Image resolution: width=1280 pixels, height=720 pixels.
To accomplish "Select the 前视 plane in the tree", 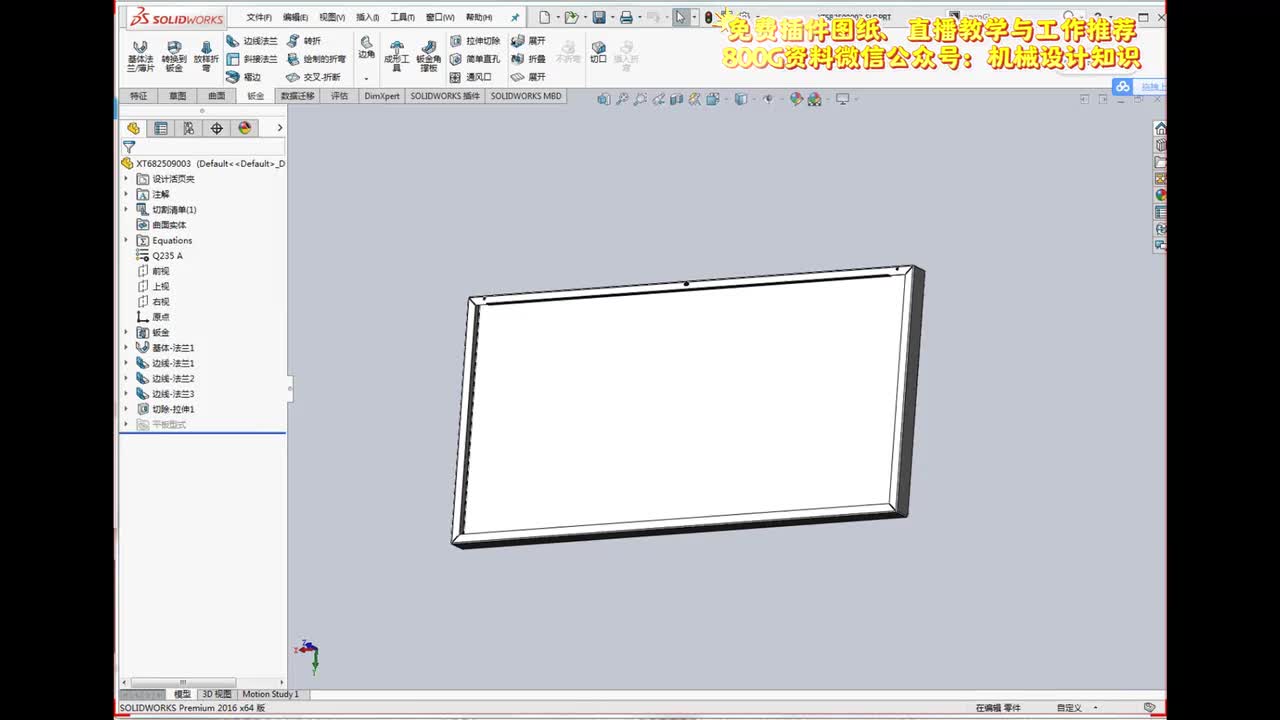I will pyautogui.click(x=153, y=271).
